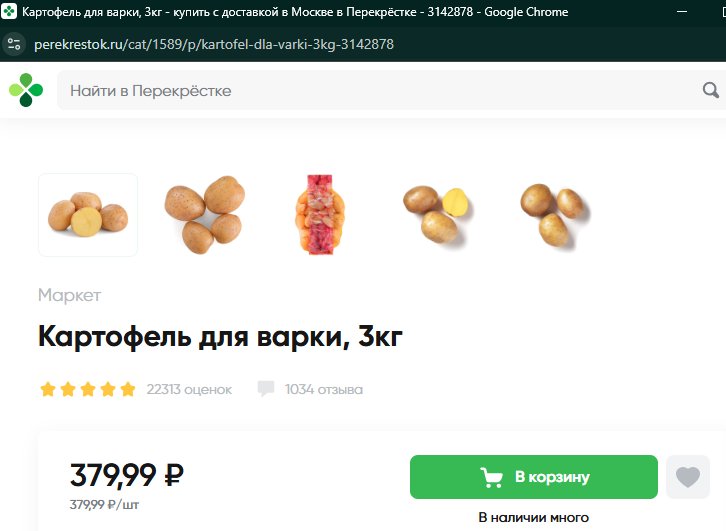Open the Маркет brand link
This screenshot has height=531, width=726.
pyautogui.click(x=69, y=295)
